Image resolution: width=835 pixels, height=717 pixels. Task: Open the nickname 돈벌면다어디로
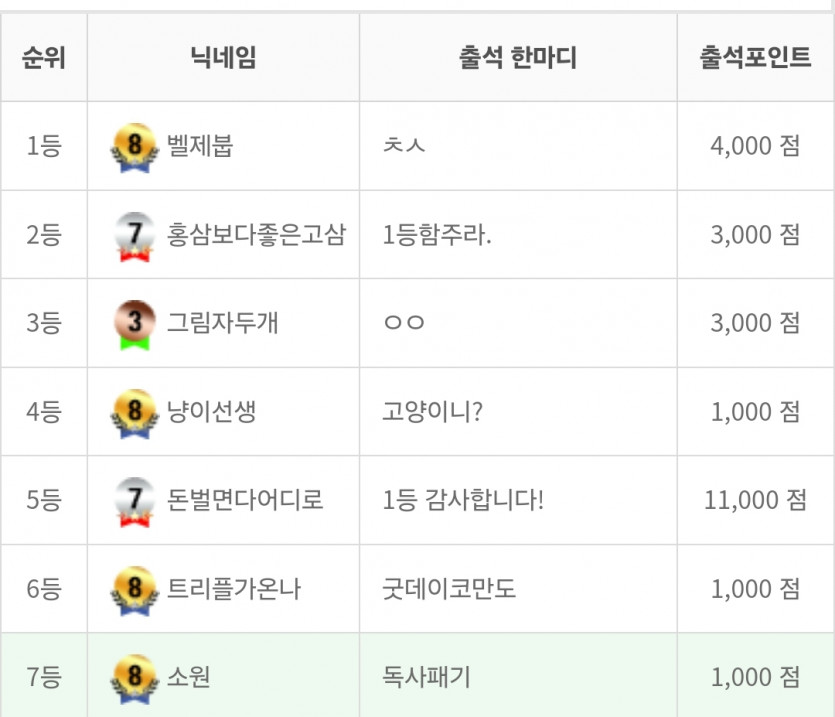245,500
